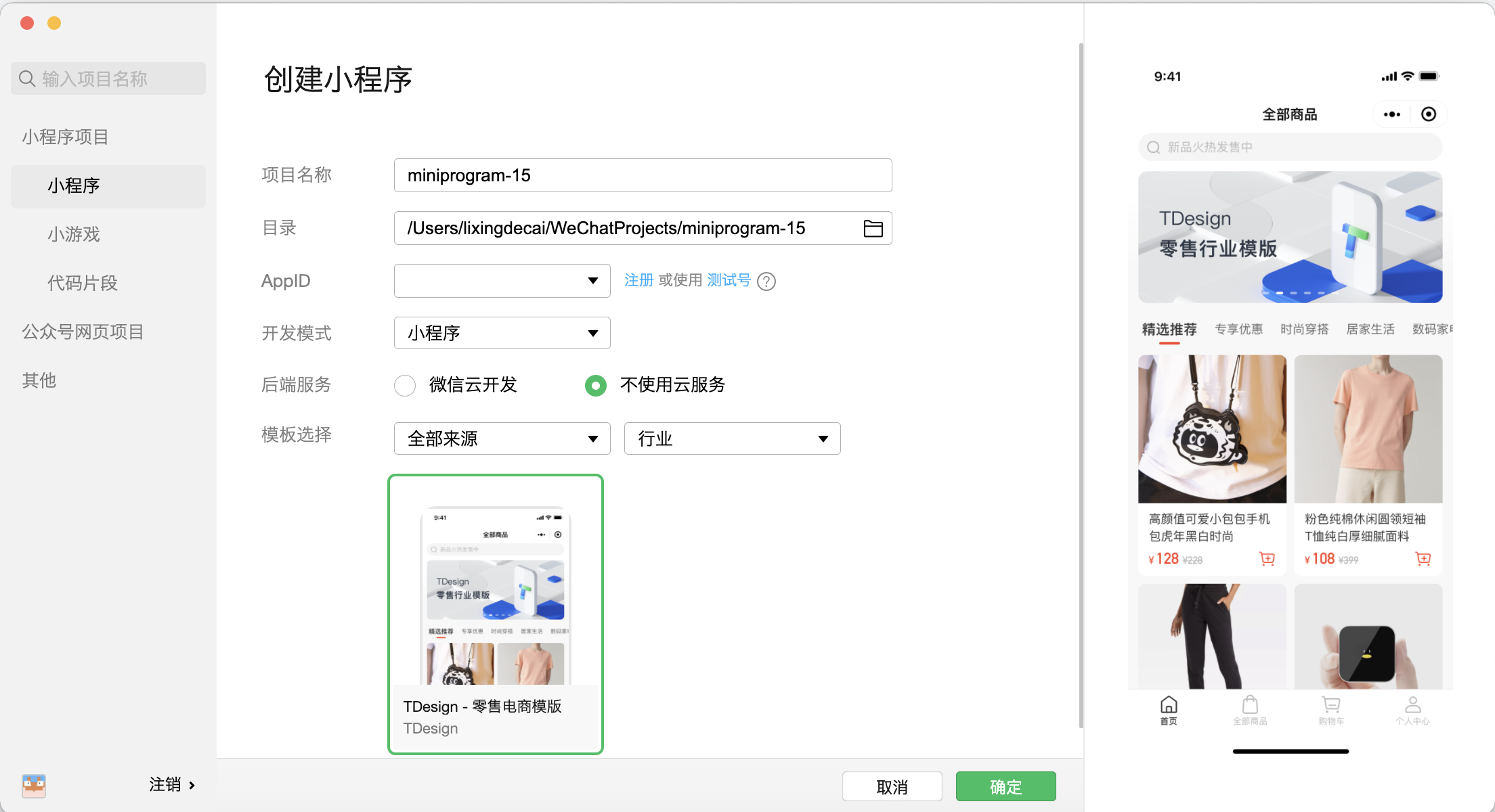Open 其他 in the sidebar
This screenshot has height=812, width=1495.
[39, 380]
